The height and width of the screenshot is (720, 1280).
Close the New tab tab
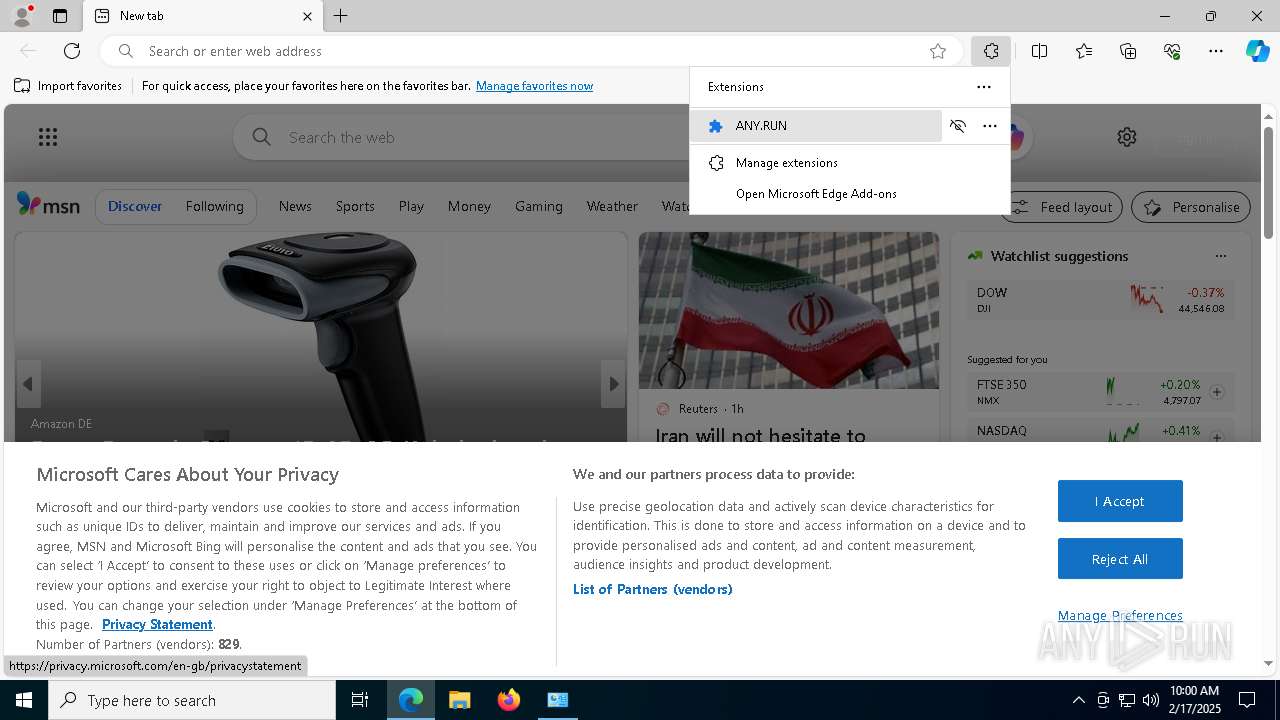tap(307, 16)
